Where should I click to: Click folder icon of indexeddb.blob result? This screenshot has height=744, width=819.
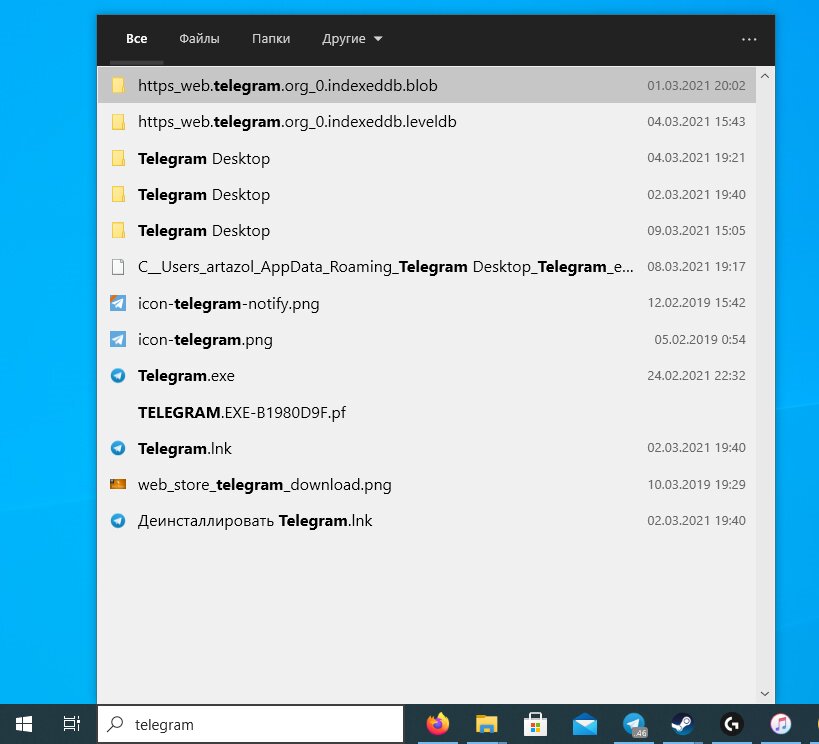point(119,85)
